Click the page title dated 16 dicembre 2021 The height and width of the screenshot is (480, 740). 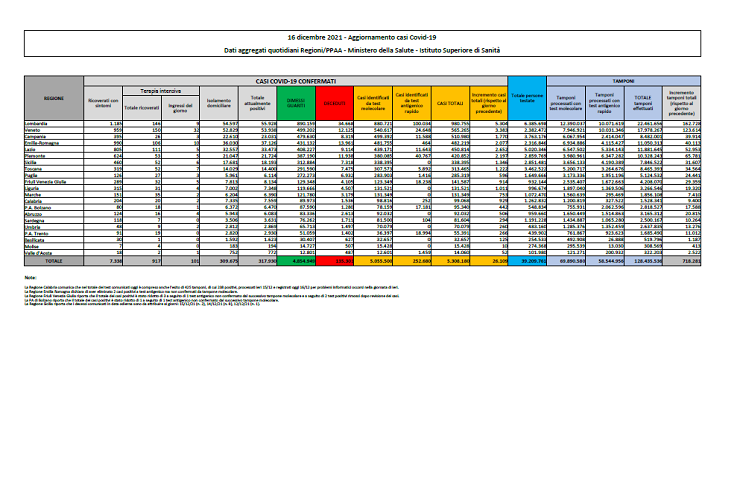click(x=369, y=35)
